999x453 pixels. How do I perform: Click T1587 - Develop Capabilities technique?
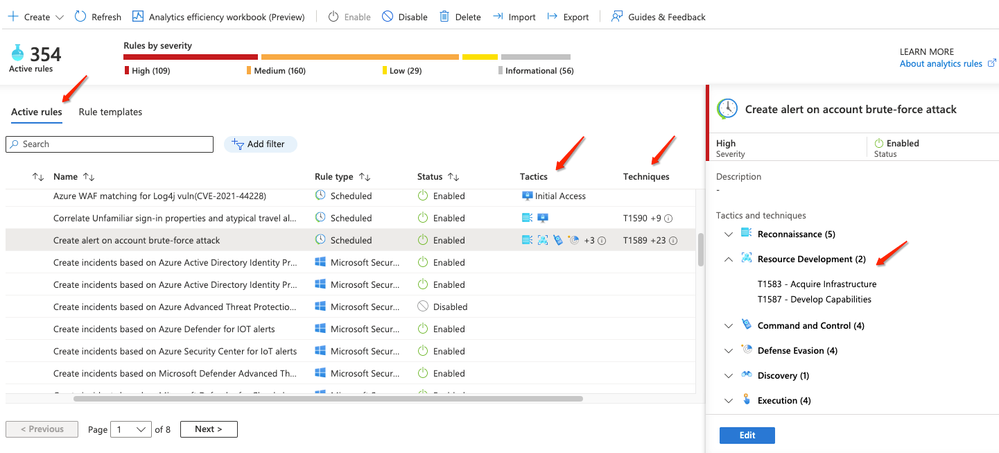tap(814, 299)
